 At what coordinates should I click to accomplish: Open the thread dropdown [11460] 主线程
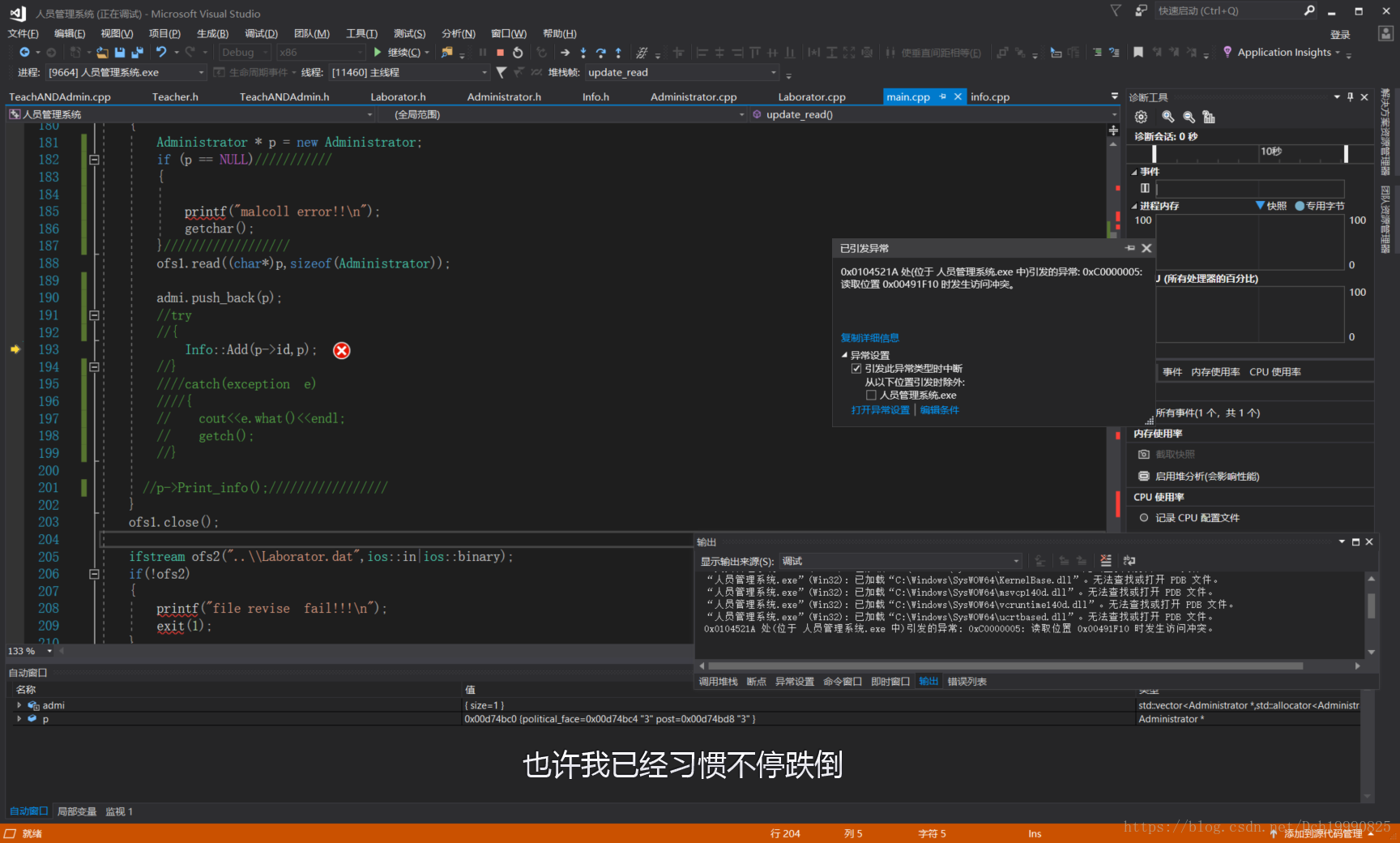pos(409,72)
